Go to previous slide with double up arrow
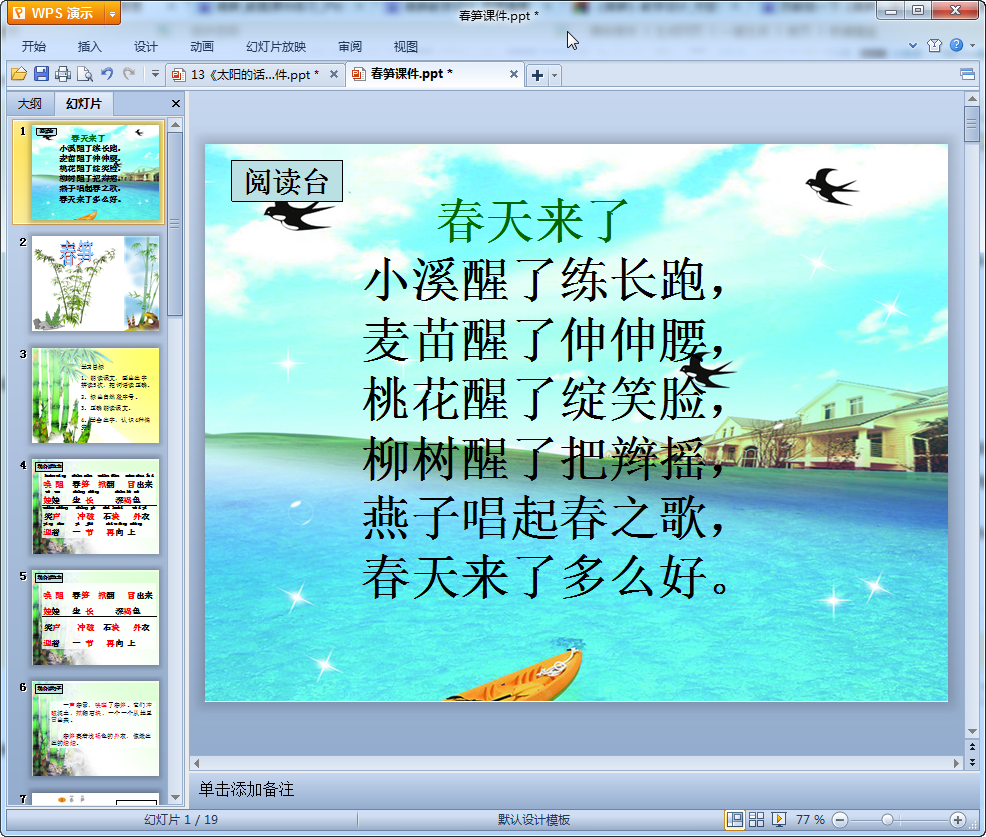 pyautogui.click(x=972, y=748)
